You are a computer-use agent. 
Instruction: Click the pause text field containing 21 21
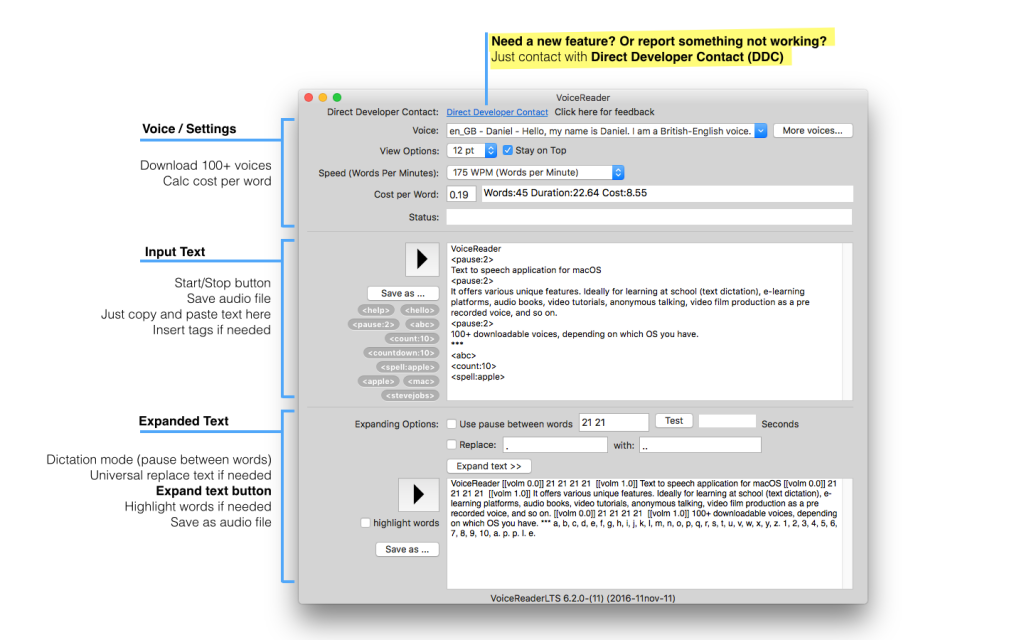tap(614, 423)
